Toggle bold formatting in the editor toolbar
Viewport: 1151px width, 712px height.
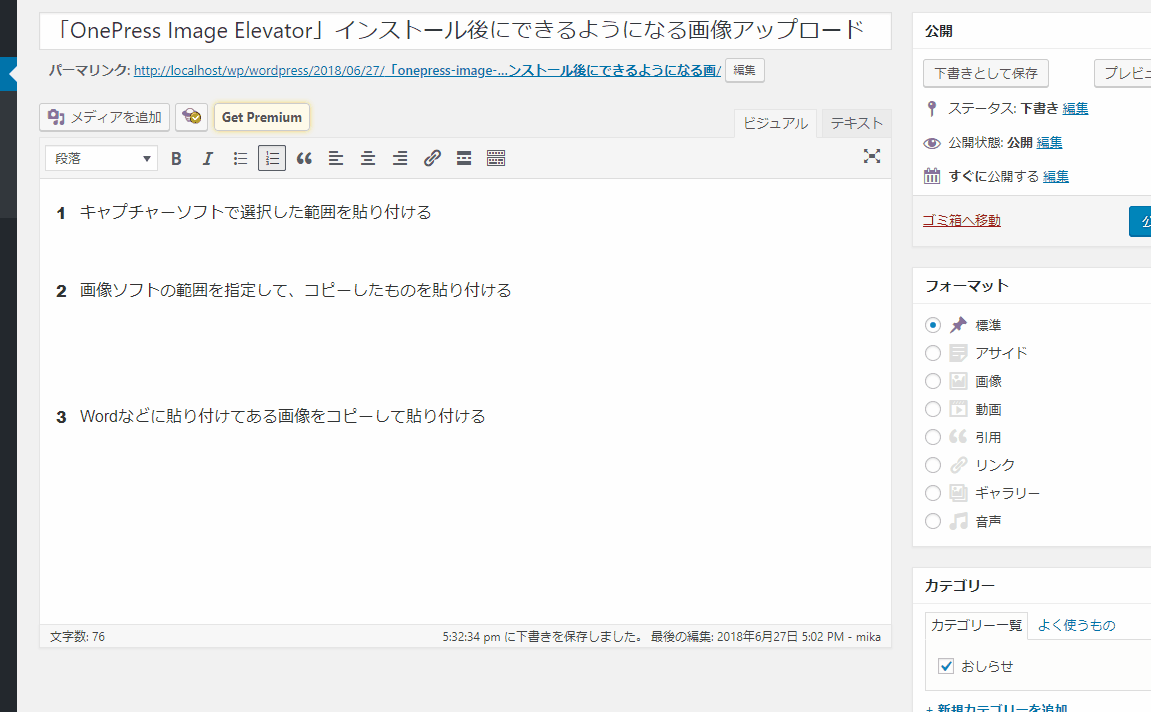coord(176,158)
